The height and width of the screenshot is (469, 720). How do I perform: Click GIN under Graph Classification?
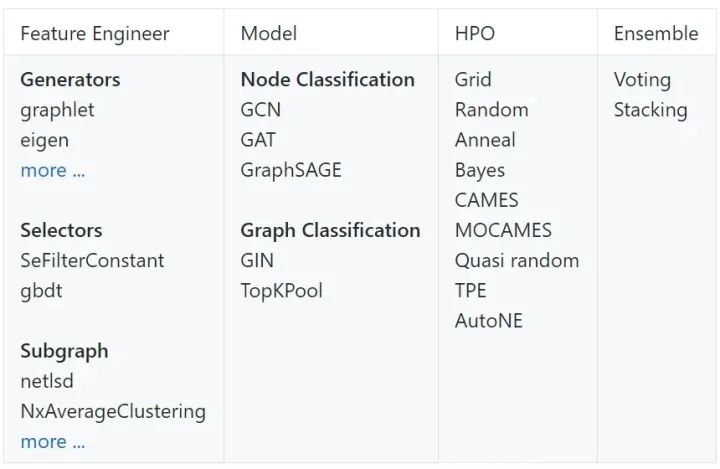point(256,260)
